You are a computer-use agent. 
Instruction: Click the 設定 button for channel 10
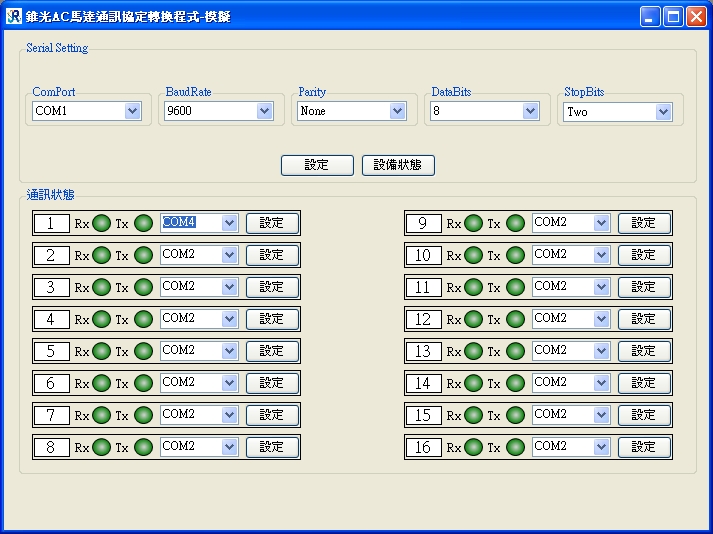(x=644, y=255)
